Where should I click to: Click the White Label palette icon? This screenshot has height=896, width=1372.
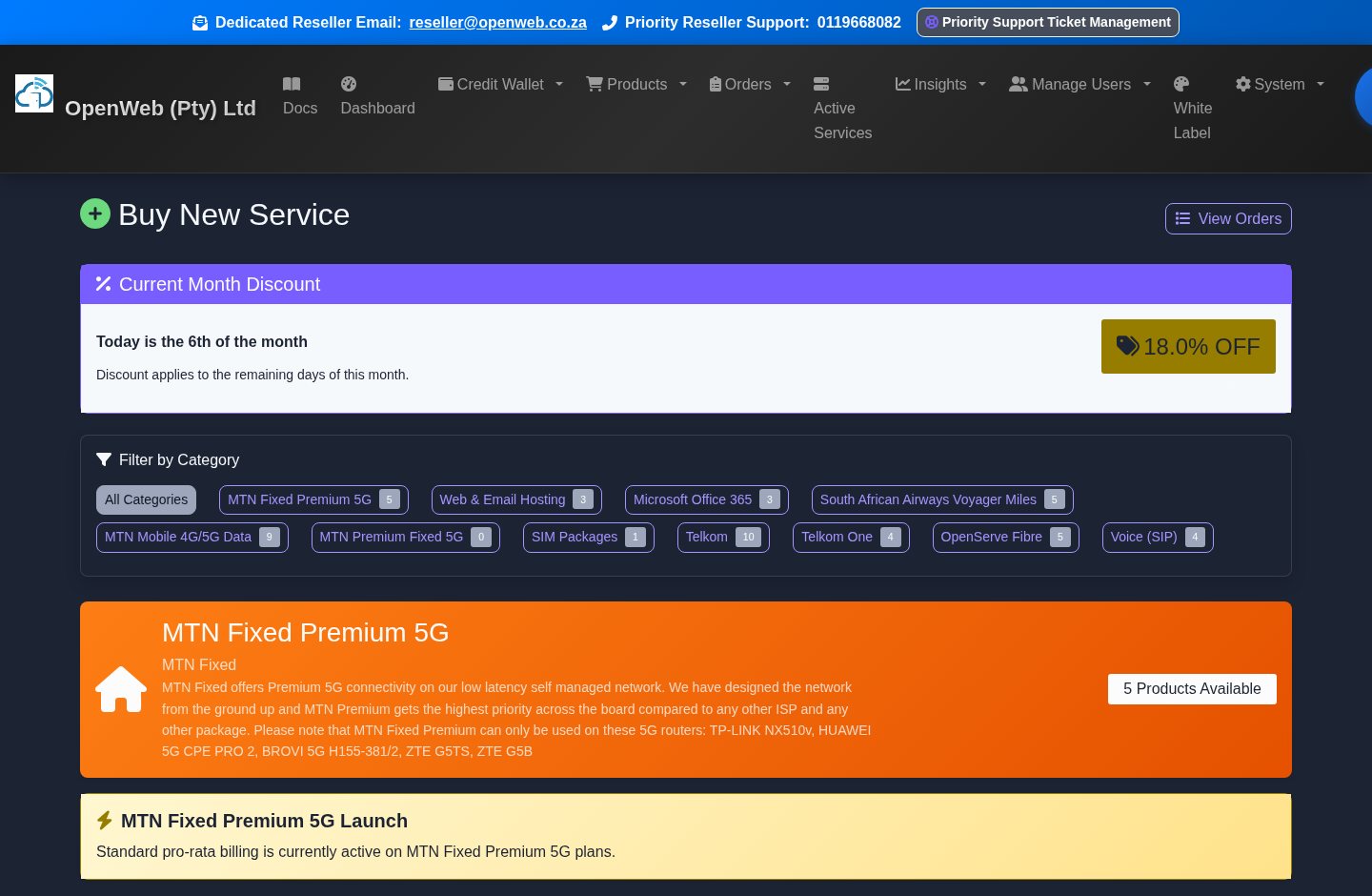1181,84
